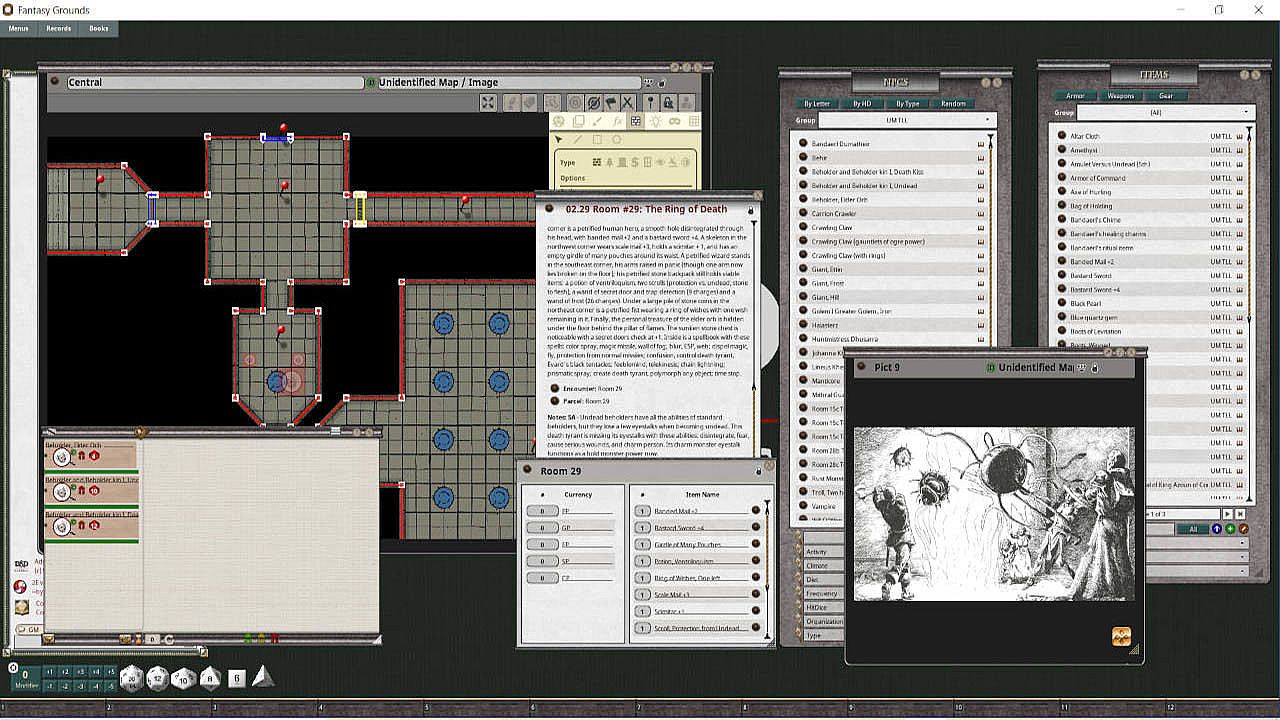Image resolution: width=1280 pixels, height=720 pixels.
Task: Open the Menus menu
Action: click(x=18, y=28)
